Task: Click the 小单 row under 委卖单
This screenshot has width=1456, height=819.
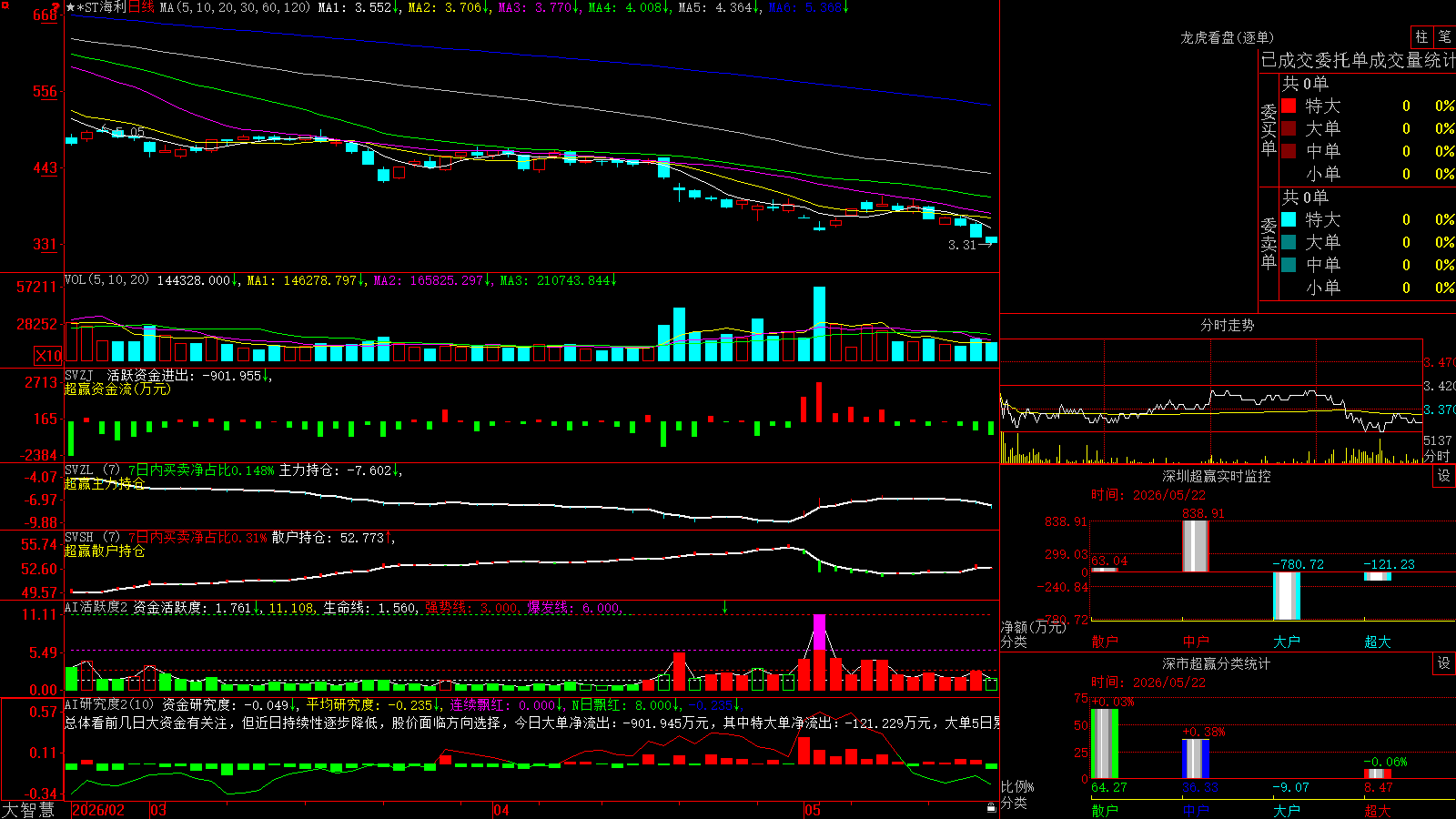Action: (x=1366, y=288)
